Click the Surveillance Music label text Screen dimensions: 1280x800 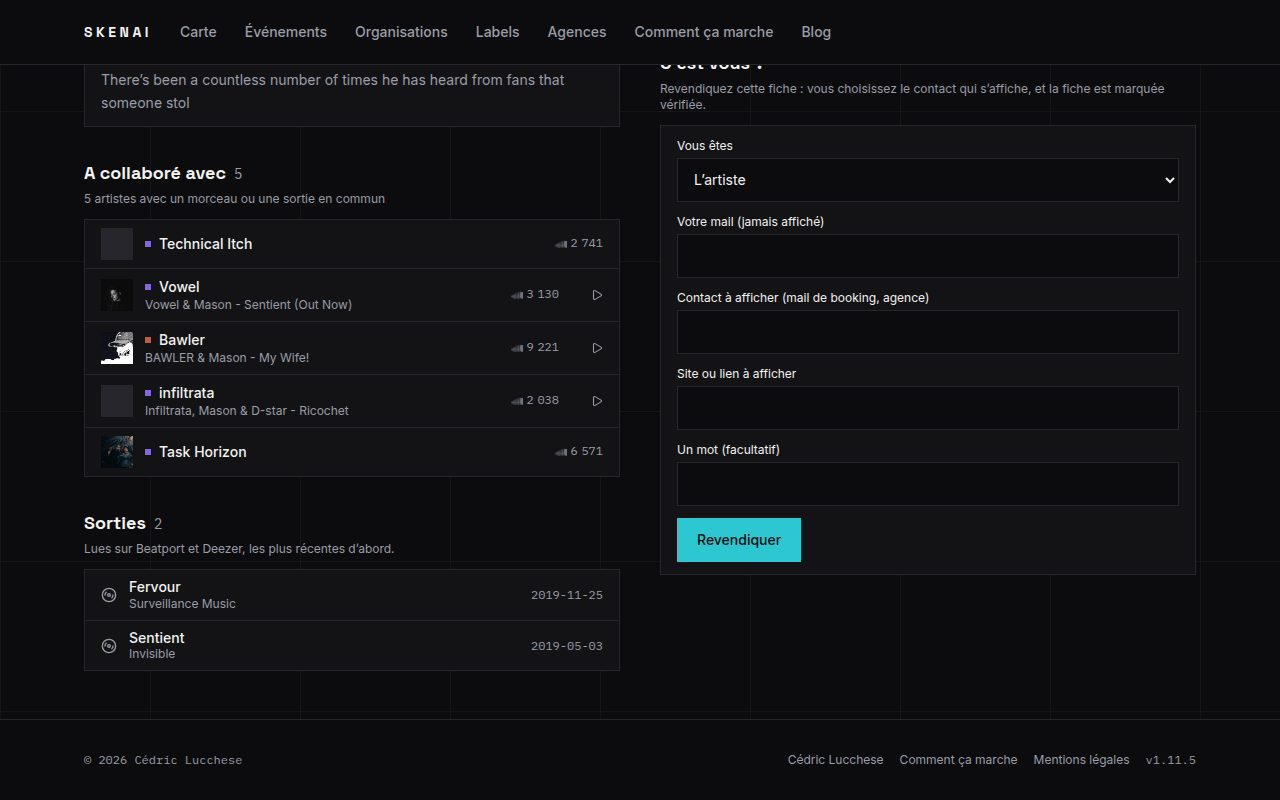(182, 604)
